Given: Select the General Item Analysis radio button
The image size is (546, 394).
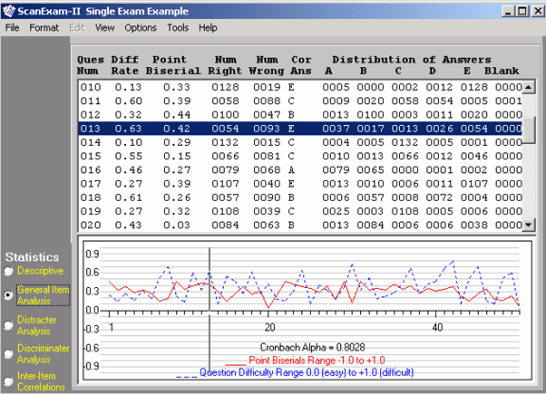Looking at the screenshot, I should [x=8, y=295].
